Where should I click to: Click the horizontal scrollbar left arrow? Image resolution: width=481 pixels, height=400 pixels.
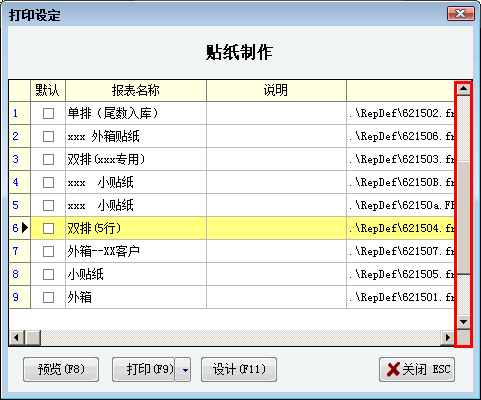click(x=16, y=338)
